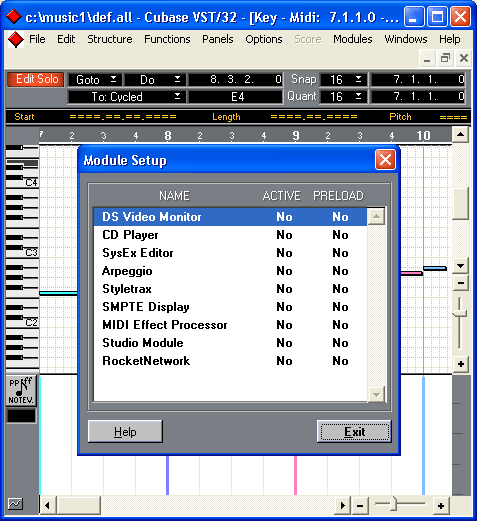
Task: Toggle Preload for Studio Module
Action: point(340,343)
